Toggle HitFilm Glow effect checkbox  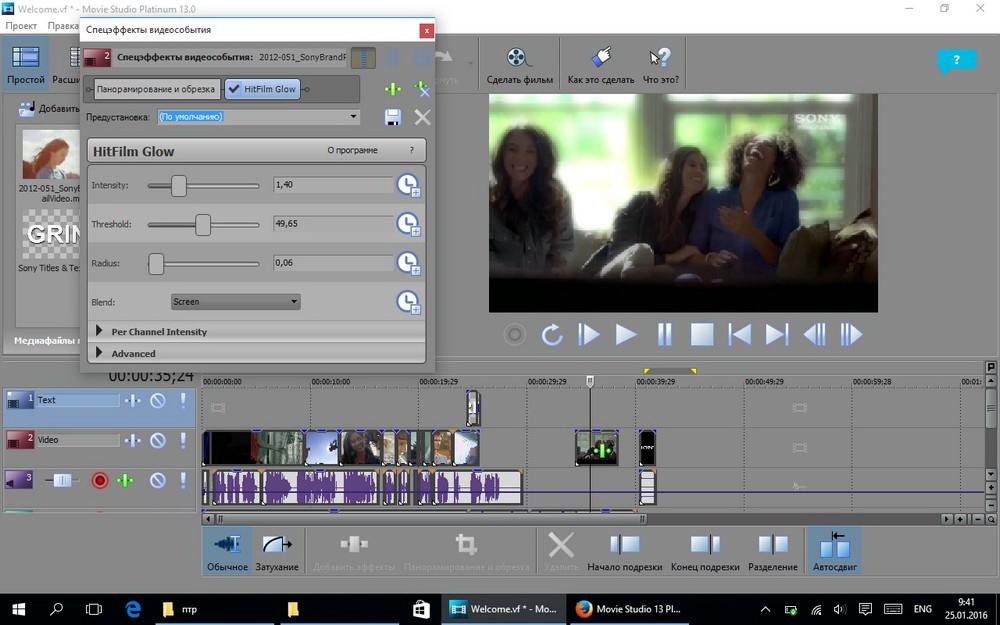click(x=233, y=89)
